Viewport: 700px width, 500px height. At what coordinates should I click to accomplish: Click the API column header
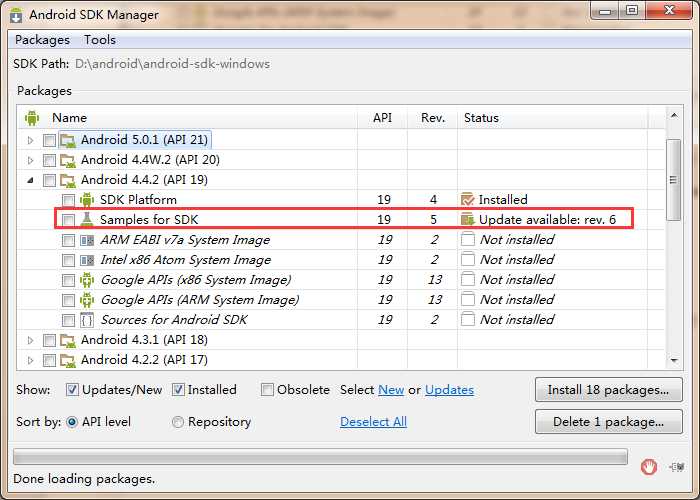click(382, 118)
